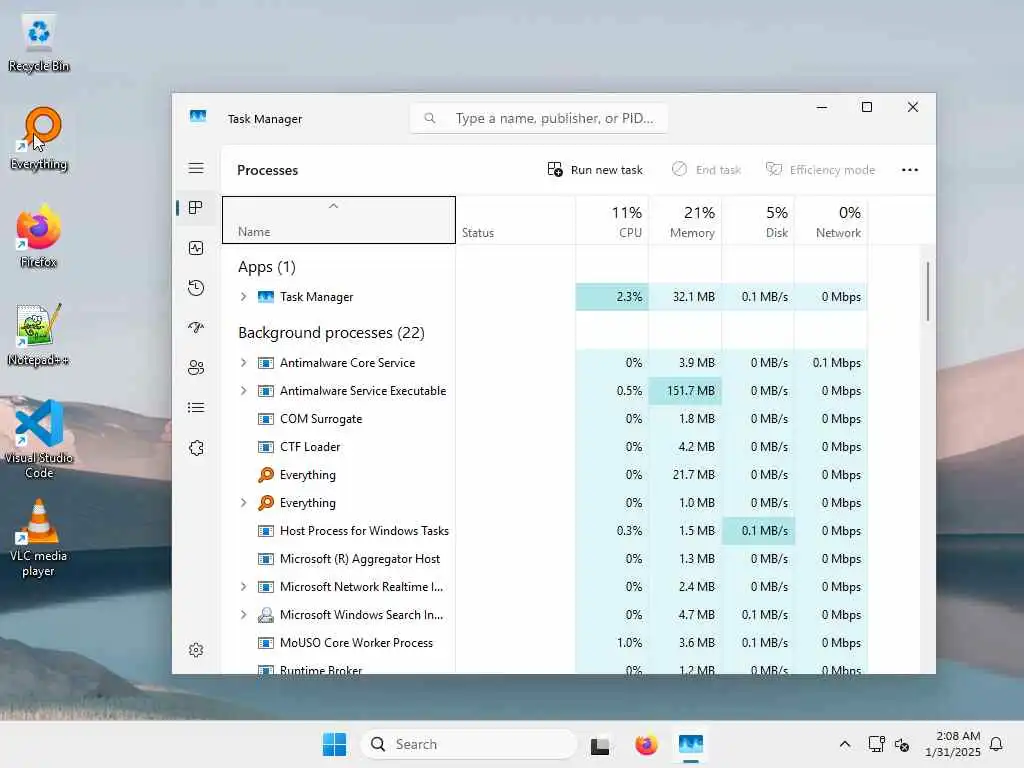Screen dimensions: 1024x768
Task: Click the search magnifier icon in Task Manager
Action: click(x=430, y=118)
